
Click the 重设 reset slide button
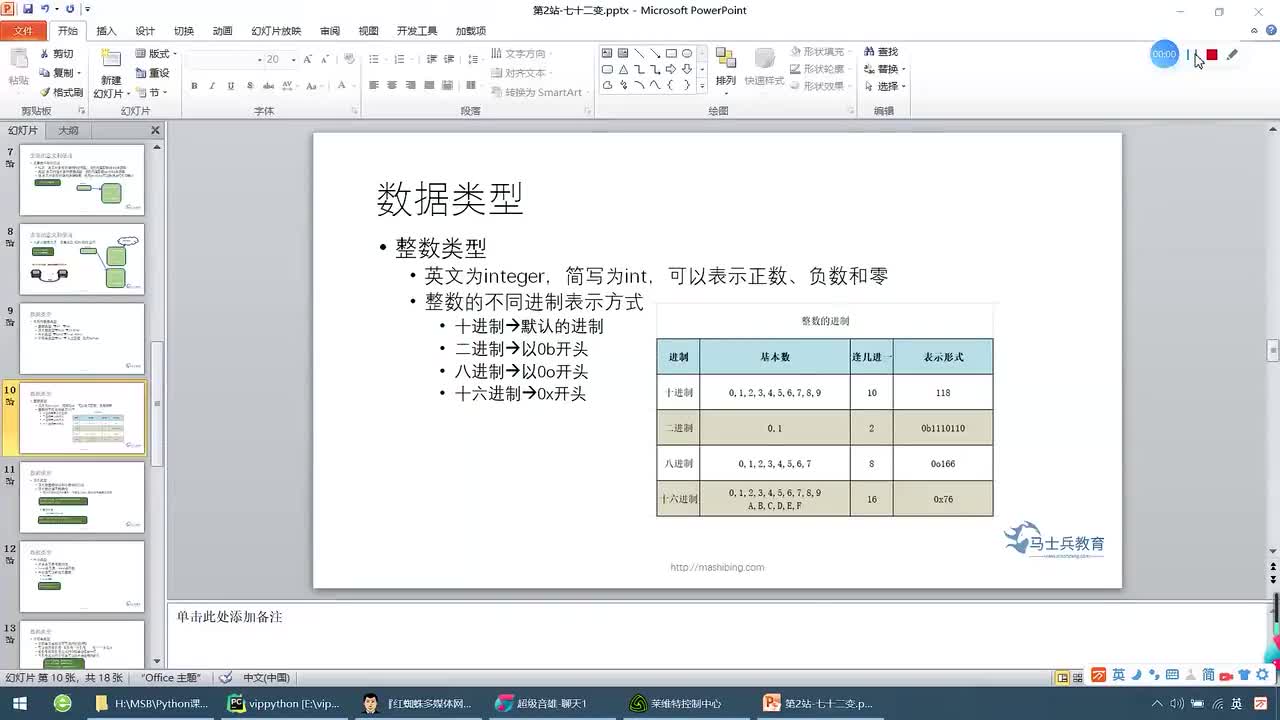151,73
